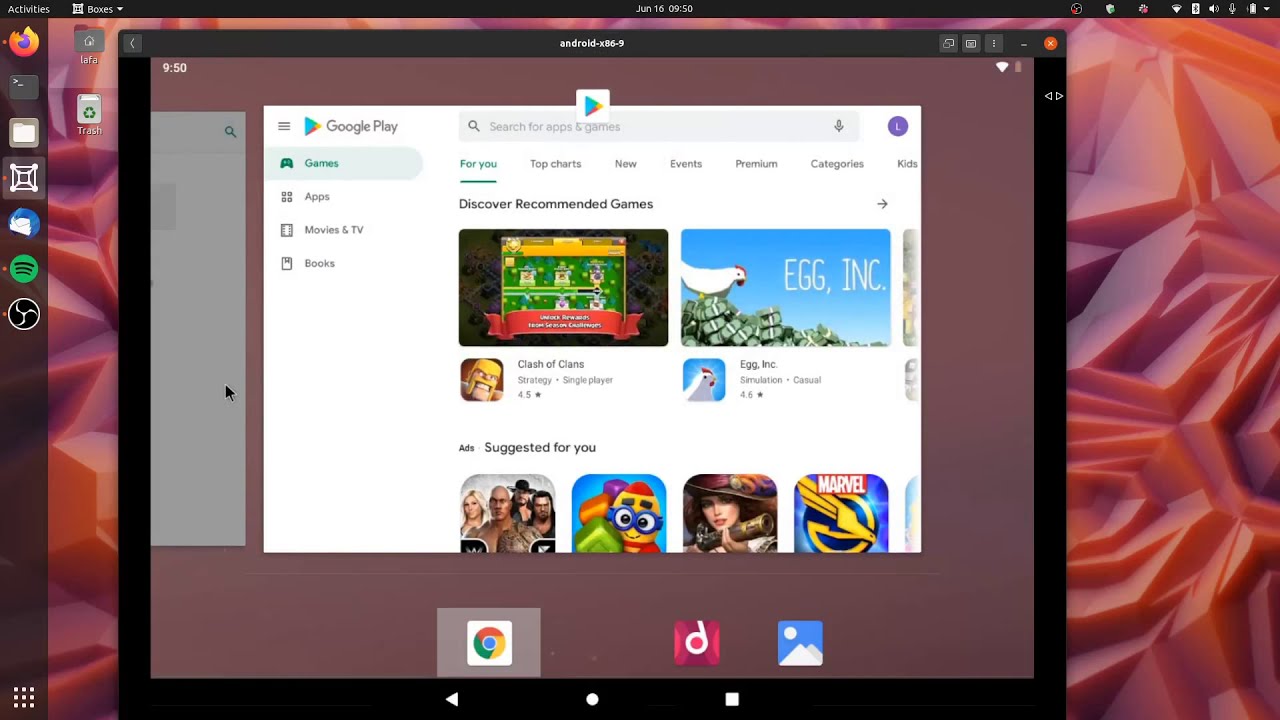The height and width of the screenshot is (720, 1280).
Task: Click the Google Play logo
Action: (x=351, y=126)
